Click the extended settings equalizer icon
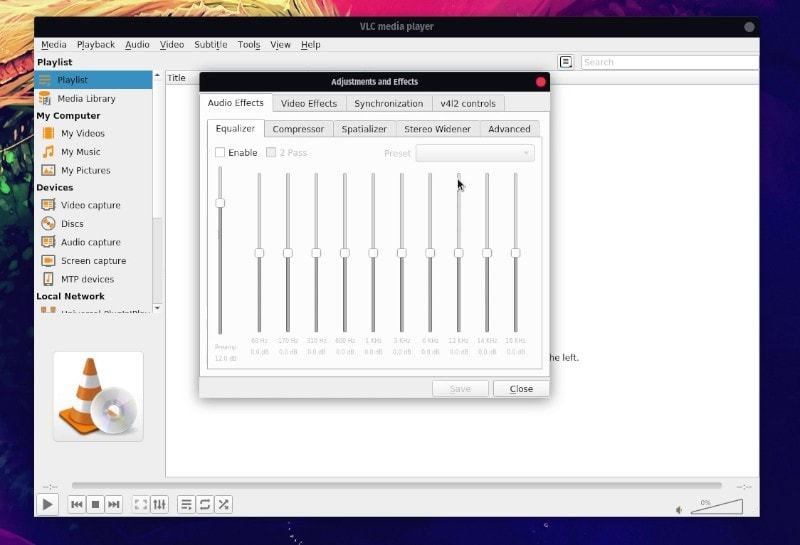This screenshot has height=545, width=800. pyautogui.click(x=159, y=505)
